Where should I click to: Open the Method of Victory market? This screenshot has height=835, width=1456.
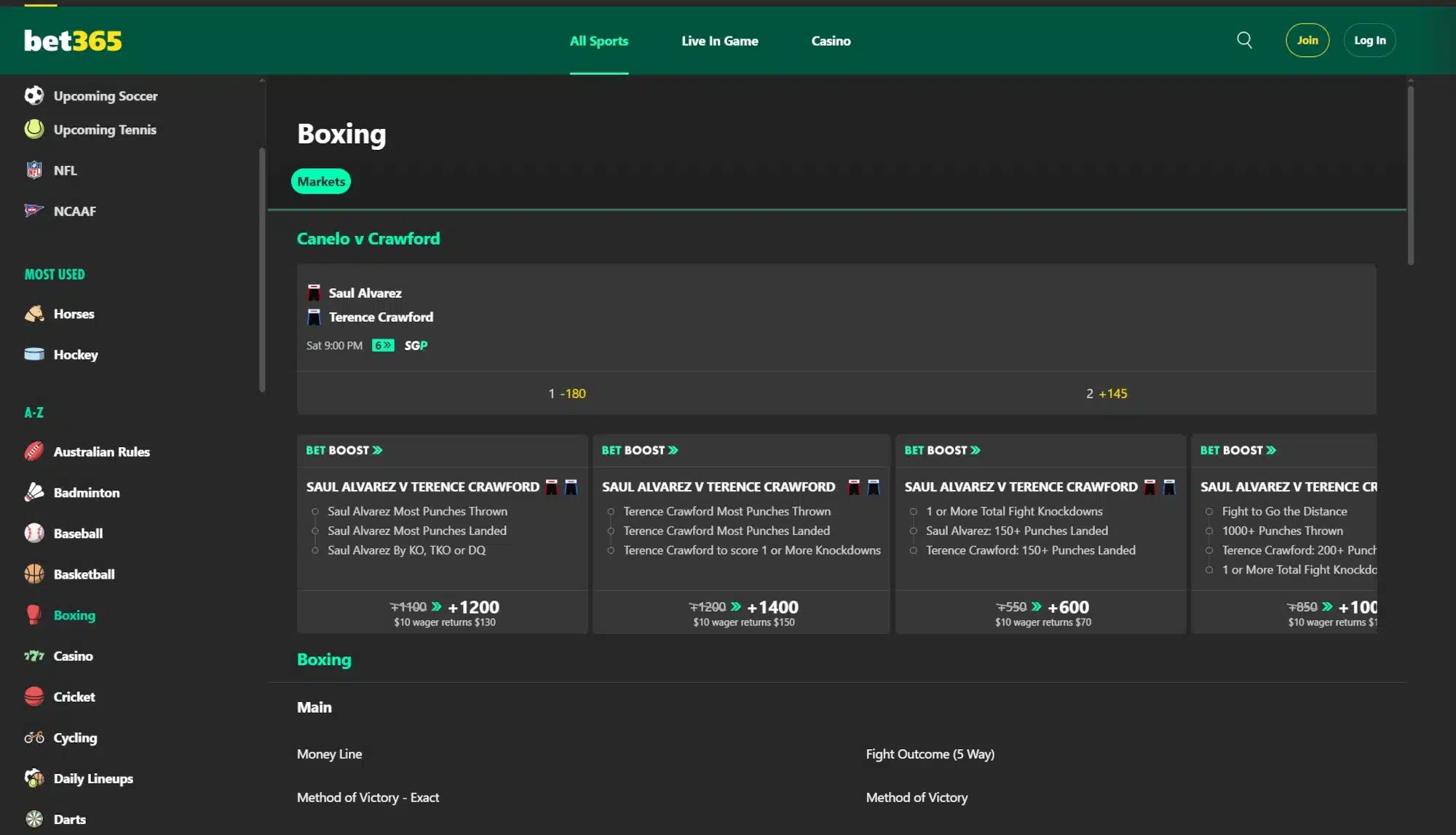click(917, 797)
